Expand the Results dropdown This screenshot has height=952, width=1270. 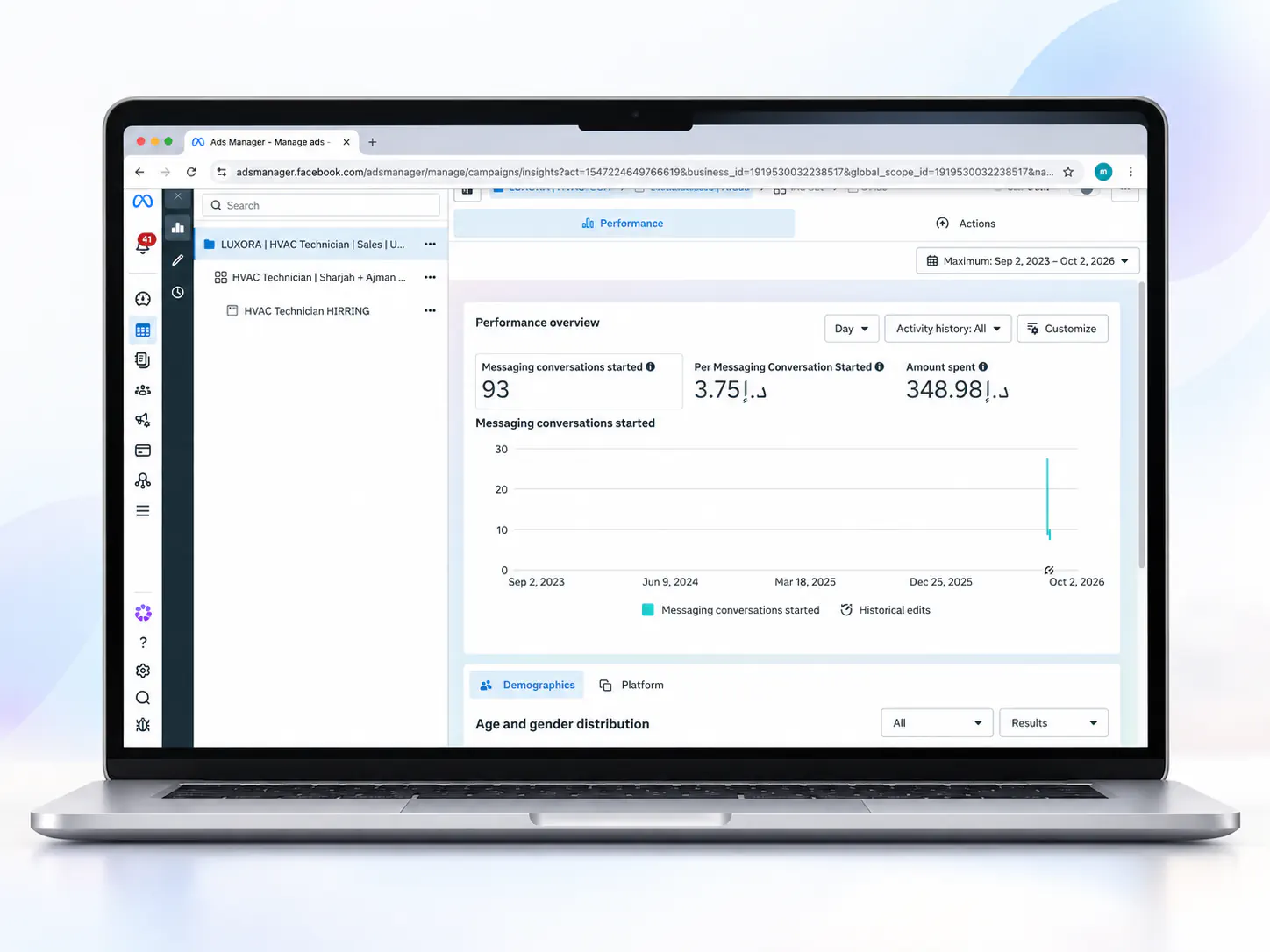click(1053, 723)
